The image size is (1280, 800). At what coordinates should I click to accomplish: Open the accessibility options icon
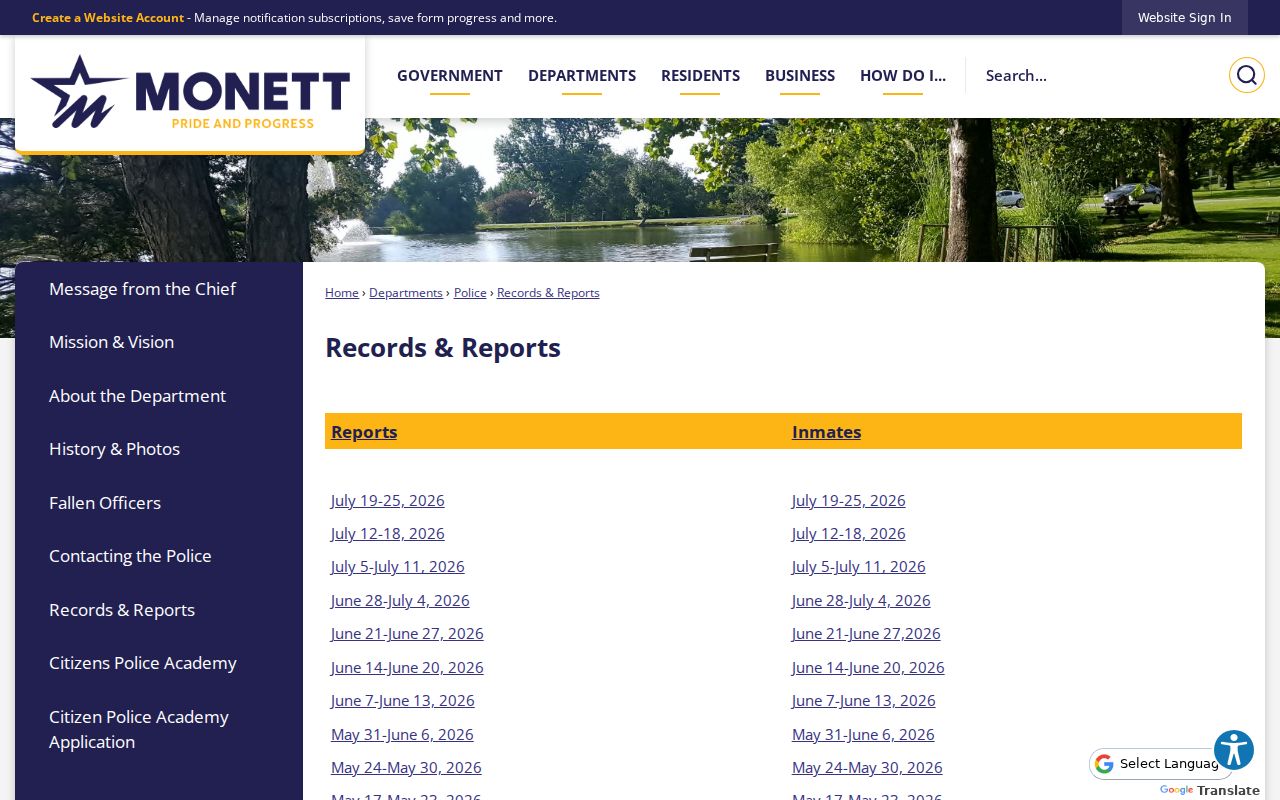tap(1234, 750)
